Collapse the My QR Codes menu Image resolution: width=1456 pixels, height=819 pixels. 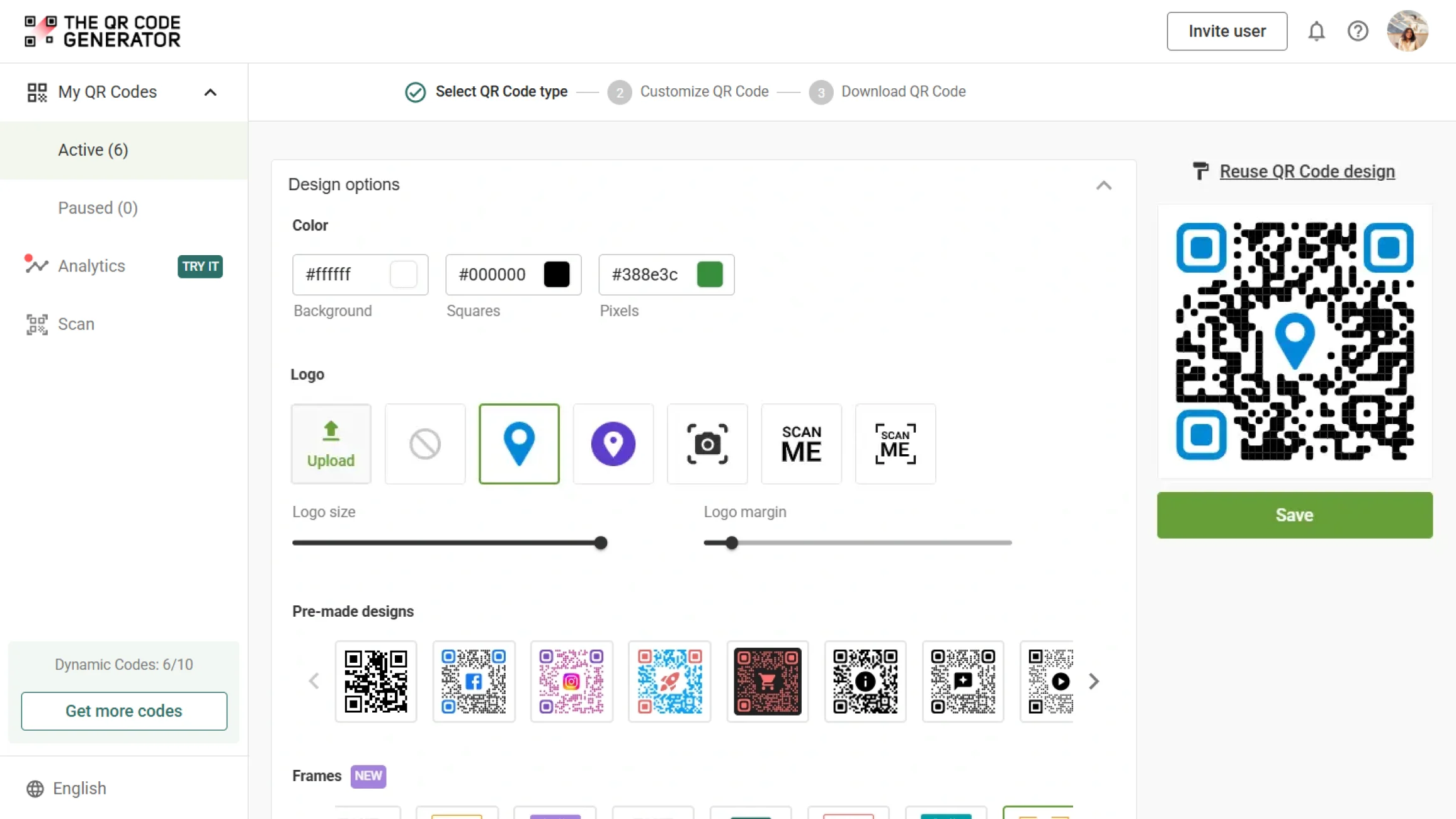tap(210, 92)
